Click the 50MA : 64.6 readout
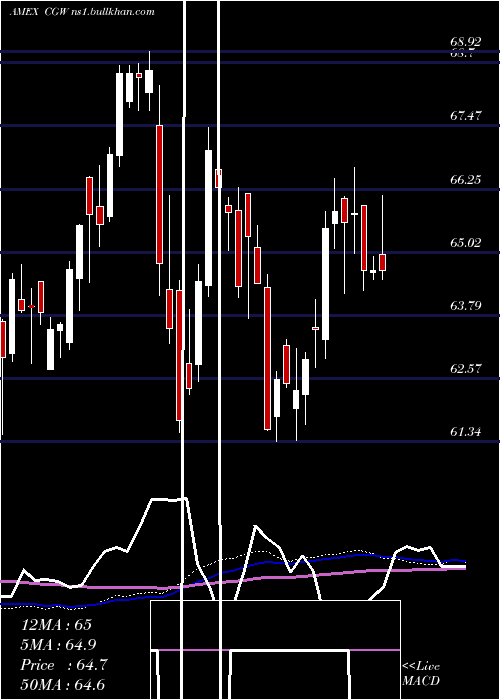Screen dimensions: 500x700 (x=63, y=684)
